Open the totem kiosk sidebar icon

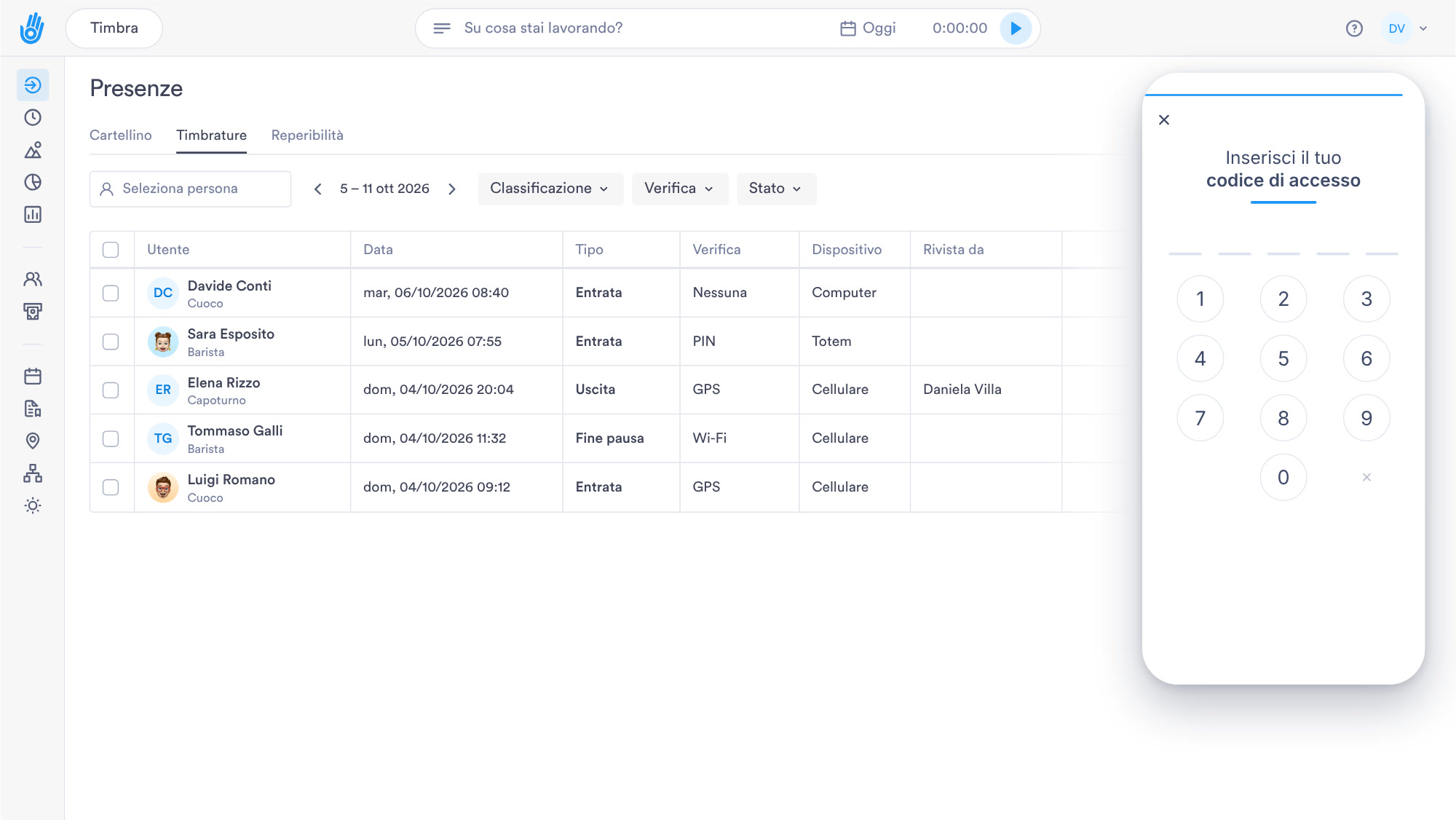33,312
